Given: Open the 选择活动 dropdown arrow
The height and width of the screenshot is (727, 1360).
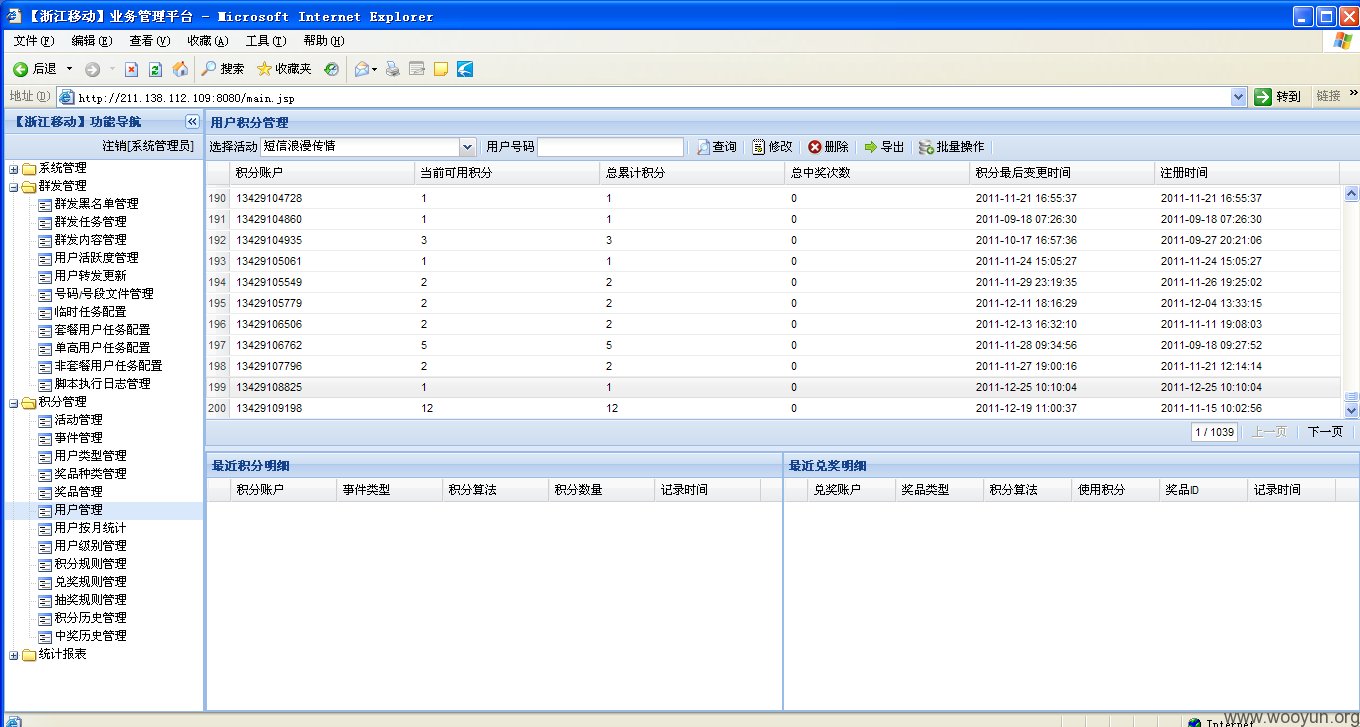Looking at the screenshot, I should [x=467, y=147].
